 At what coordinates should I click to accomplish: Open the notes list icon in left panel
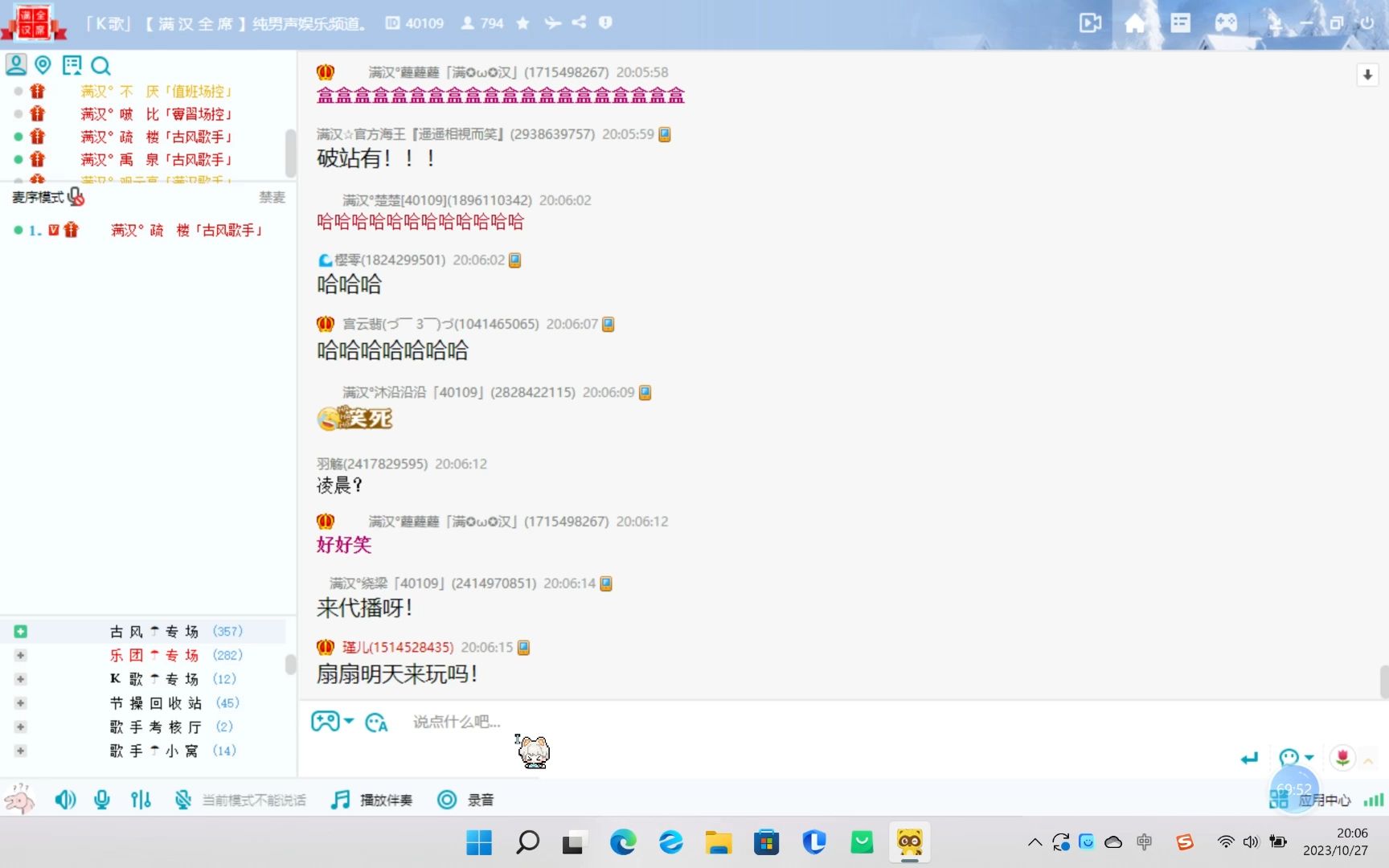click(72, 65)
